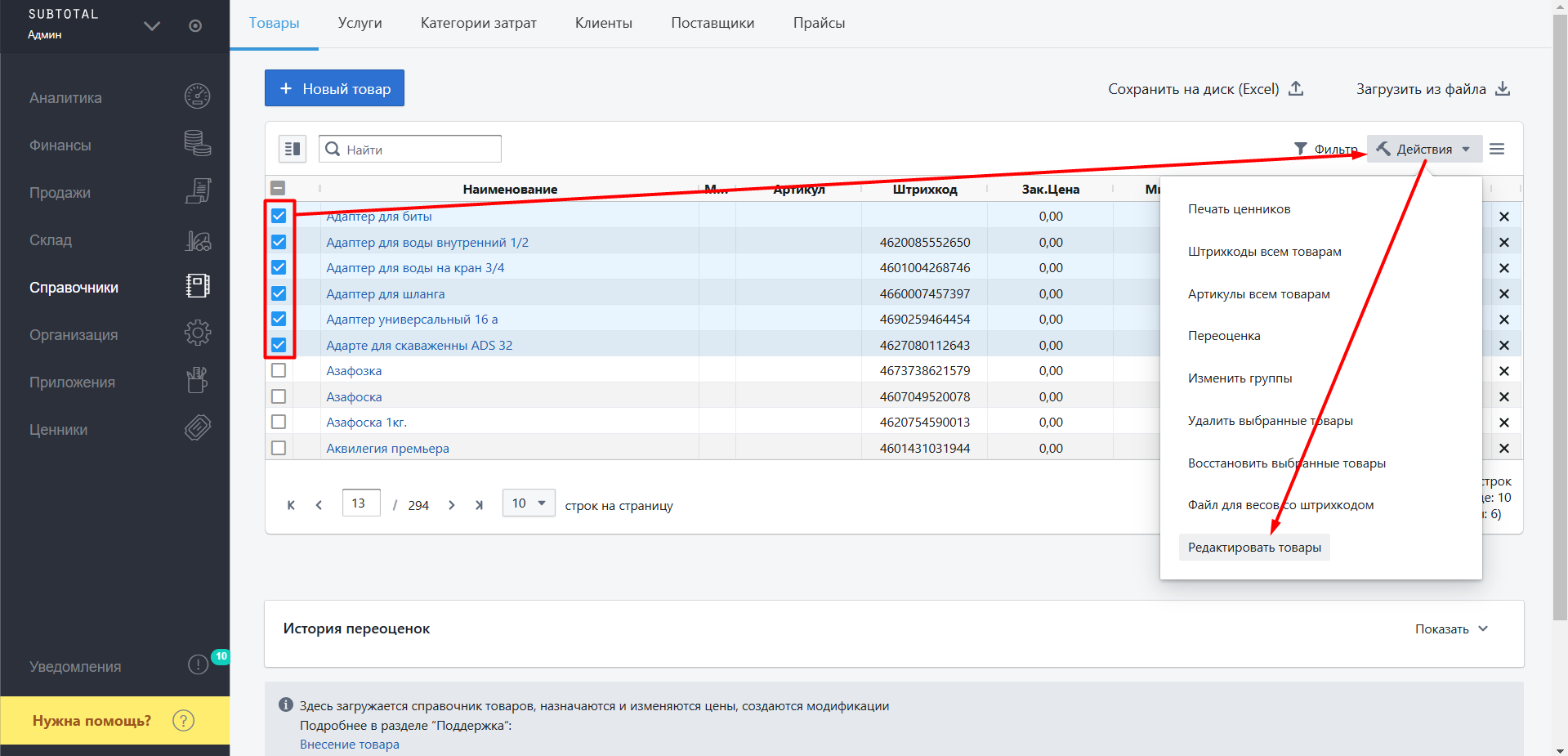Uncheck Адаптер для воды внутренний 1/2 checkbox

(x=279, y=242)
